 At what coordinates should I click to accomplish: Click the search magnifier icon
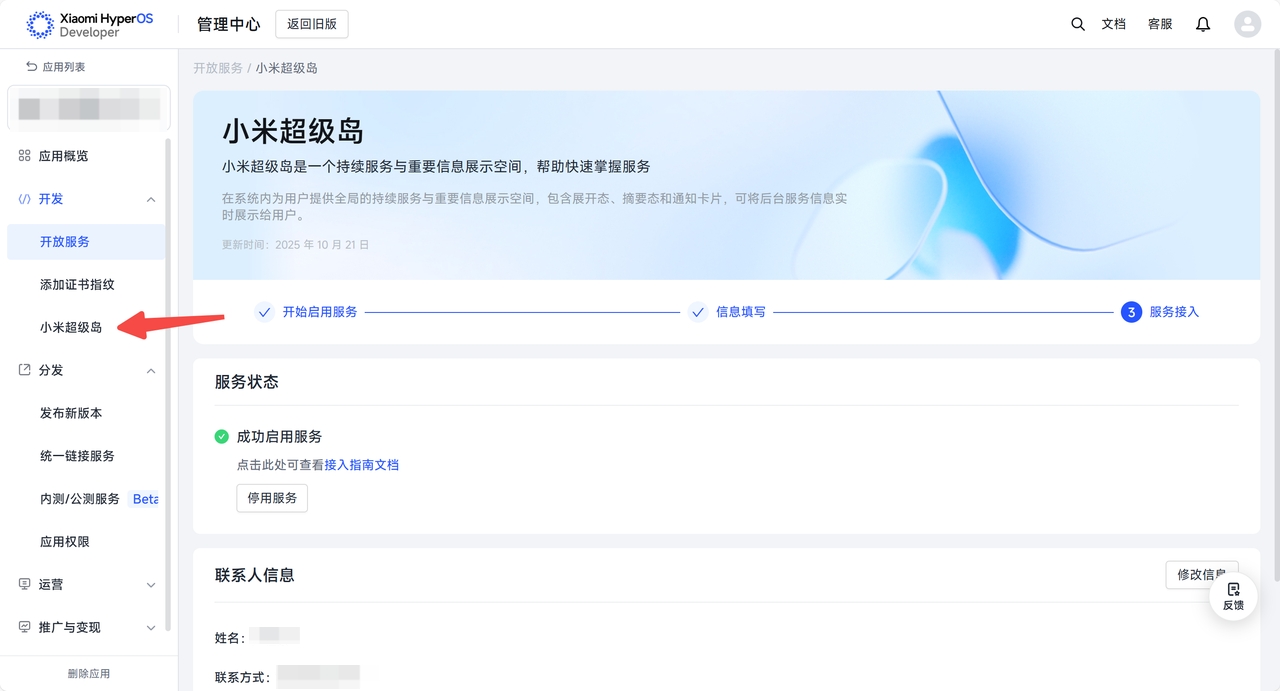[1077, 24]
